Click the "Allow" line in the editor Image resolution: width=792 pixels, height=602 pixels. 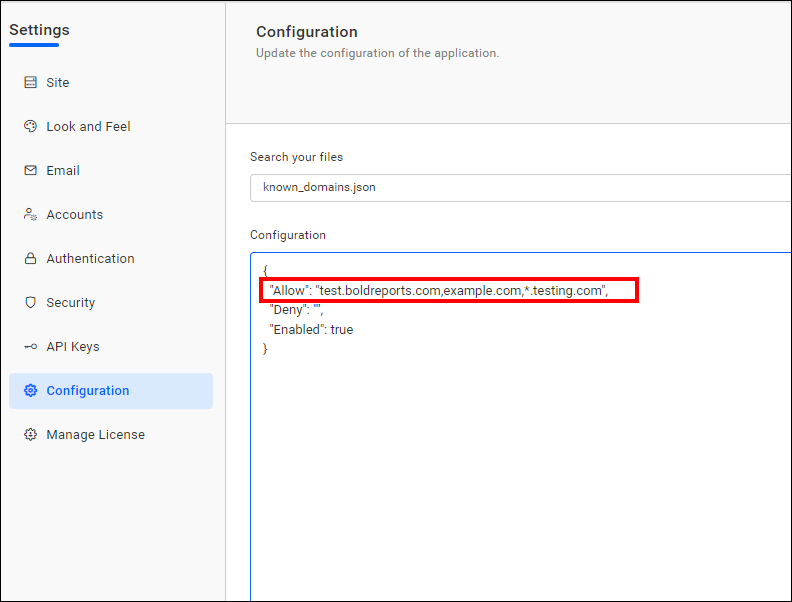pos(438,290)
